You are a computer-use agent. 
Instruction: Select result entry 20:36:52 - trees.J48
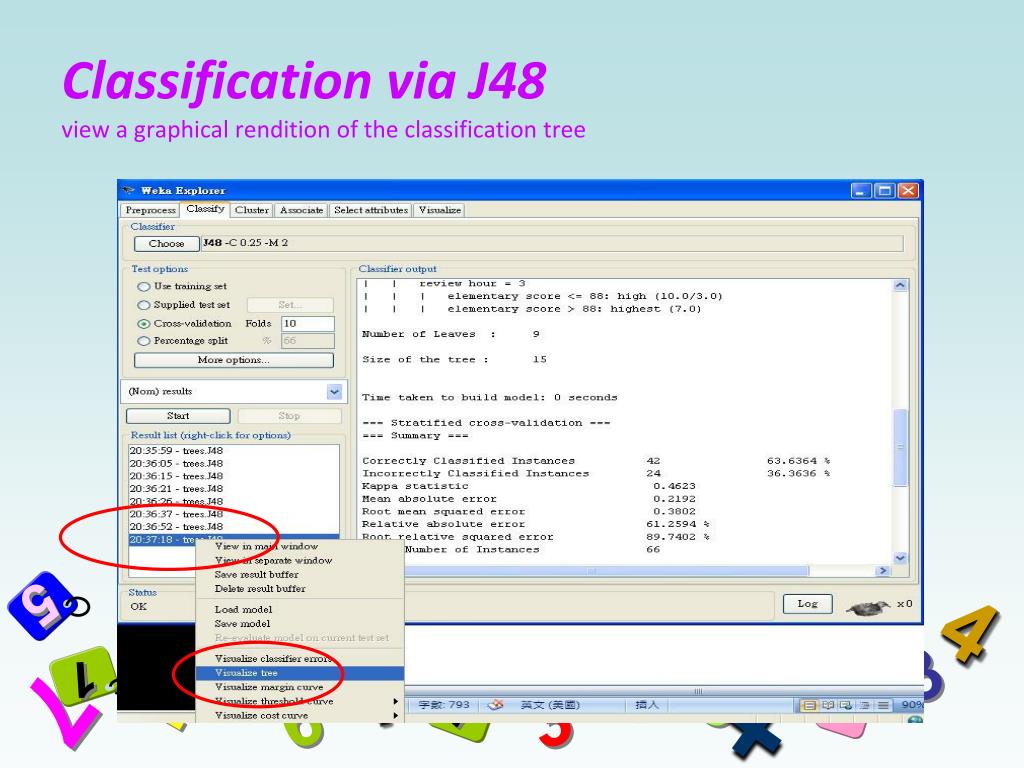tap(234, 527)
